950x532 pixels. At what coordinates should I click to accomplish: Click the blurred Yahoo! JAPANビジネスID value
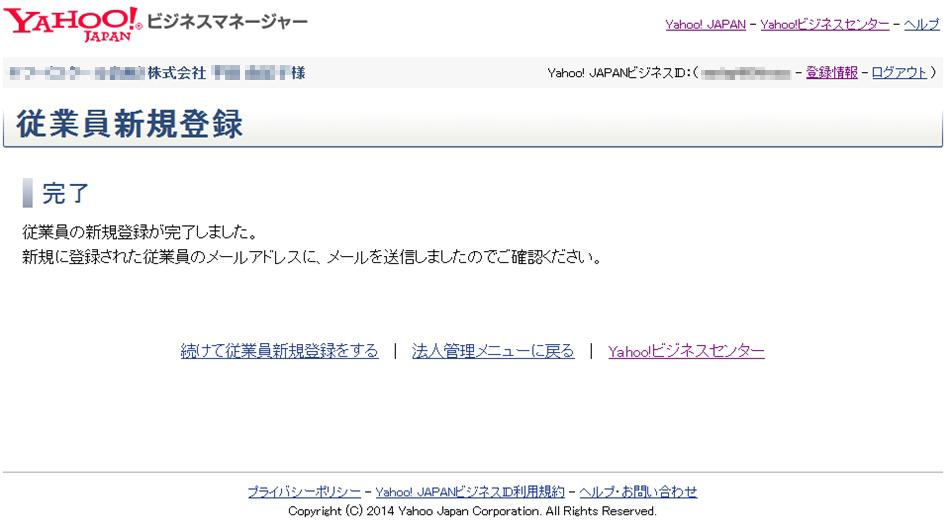tap(746, 73)
